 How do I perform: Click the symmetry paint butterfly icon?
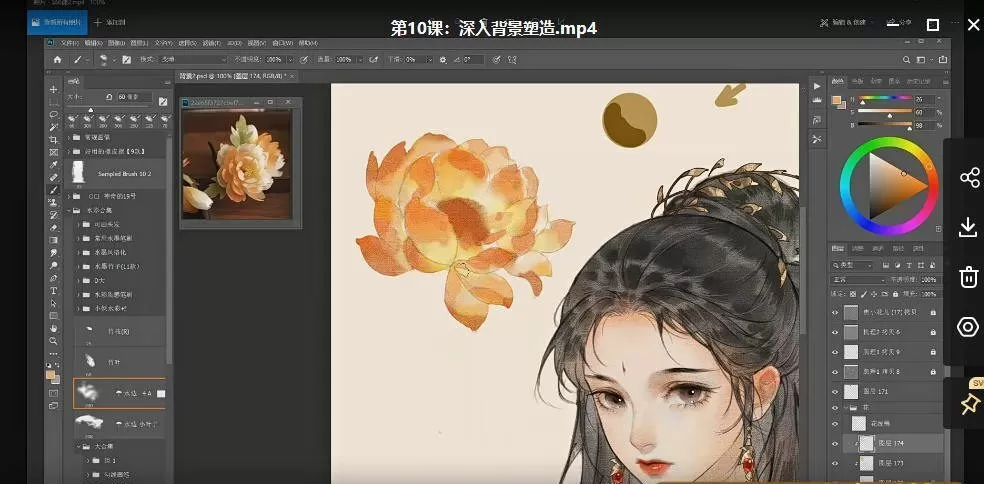pyautogui.click(x=512, y=60)
